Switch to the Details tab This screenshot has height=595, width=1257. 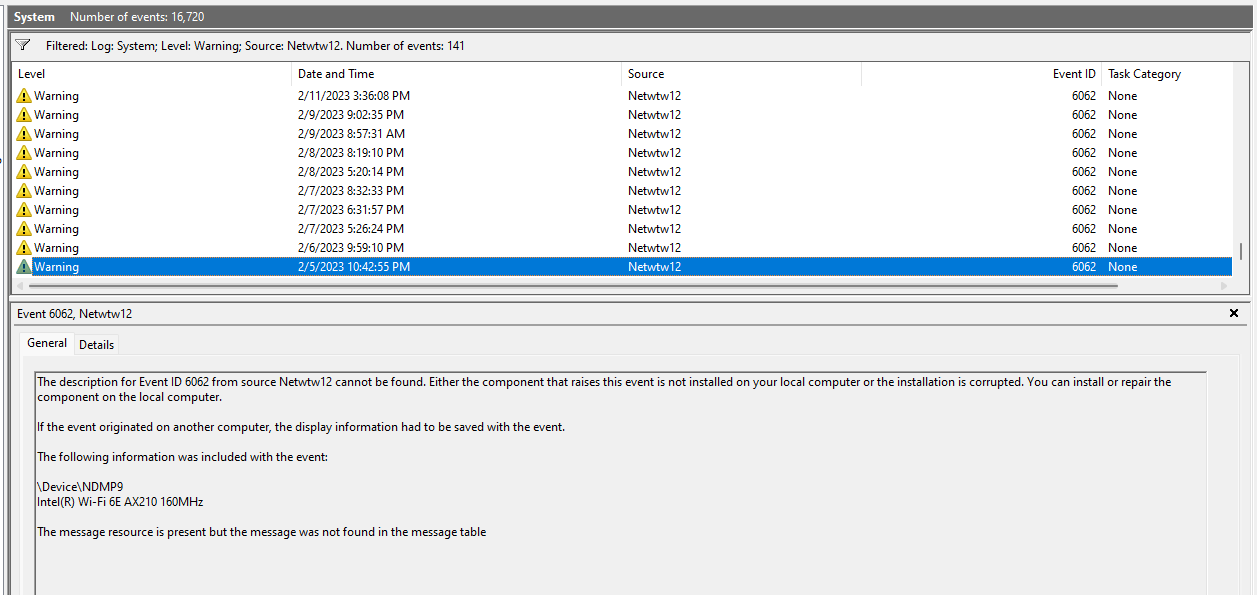pyautogui.click(x=96, y=344)
